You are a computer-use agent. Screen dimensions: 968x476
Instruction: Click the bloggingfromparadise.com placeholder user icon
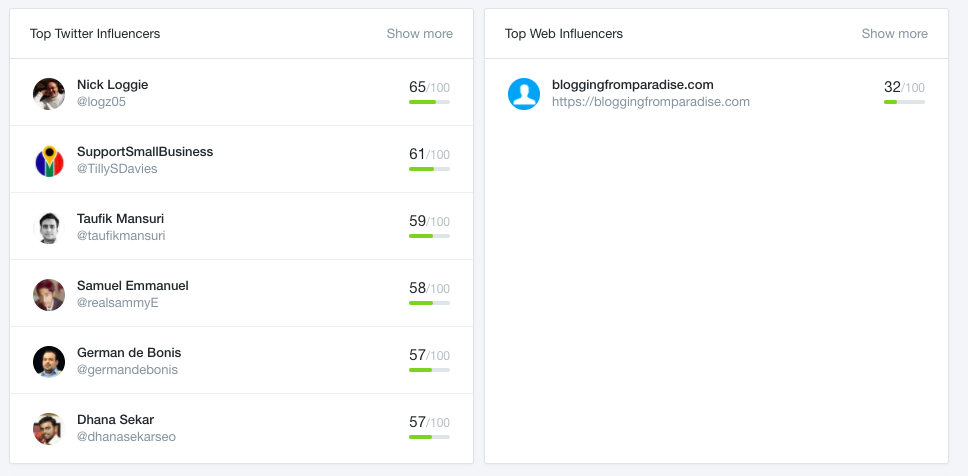[x=524, y=94]
